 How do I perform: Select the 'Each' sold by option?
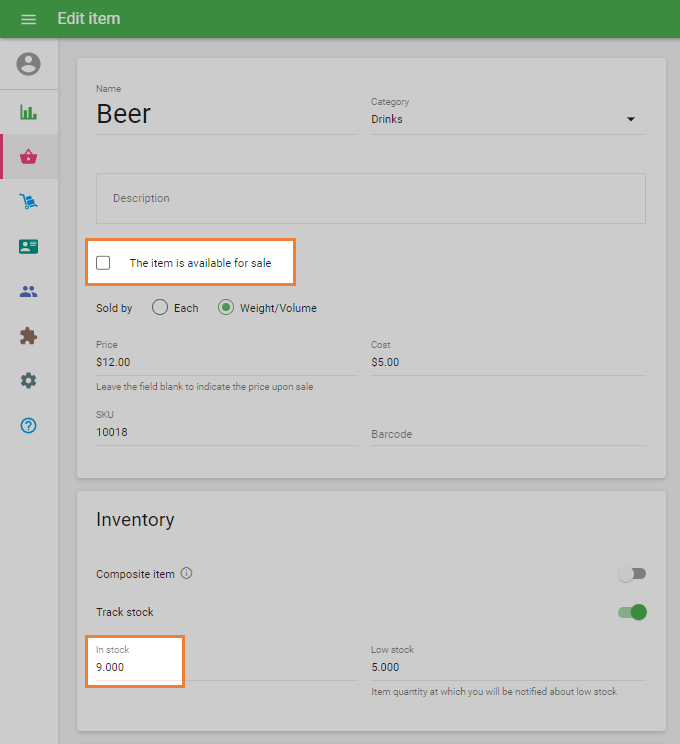[160, 308]
